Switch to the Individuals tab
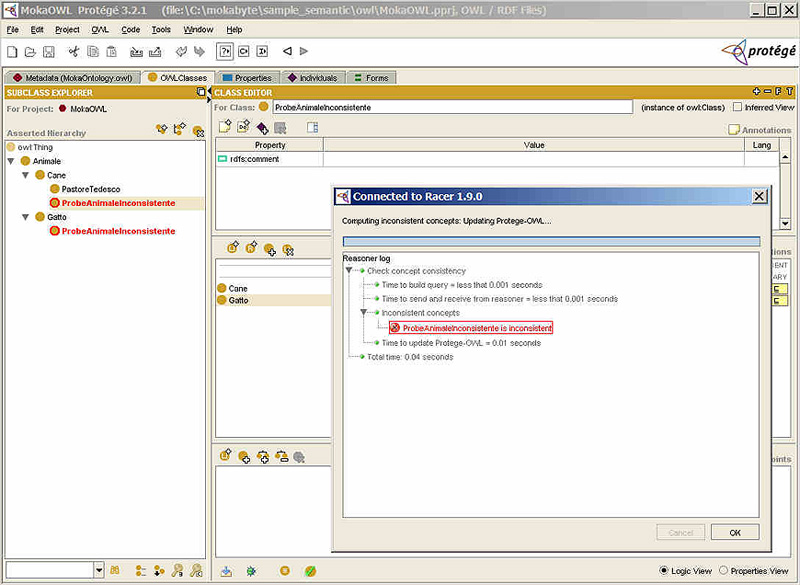Image resolution: width=800 pixels, height=585 pixels. (x=313, y=78)
